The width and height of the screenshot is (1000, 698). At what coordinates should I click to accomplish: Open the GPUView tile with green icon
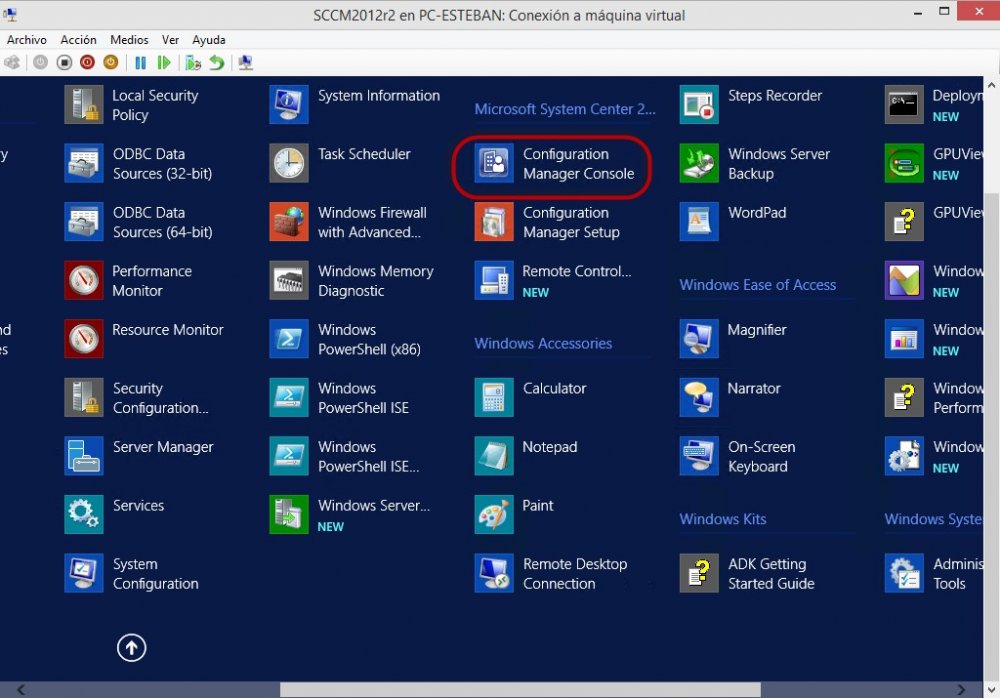click(x=934, y=163)
